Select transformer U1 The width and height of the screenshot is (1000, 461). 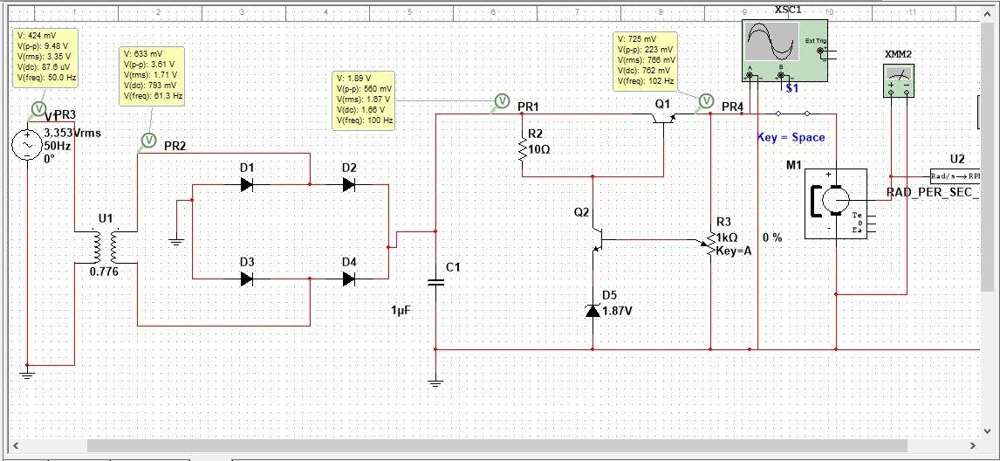click(x=106, y=247)
